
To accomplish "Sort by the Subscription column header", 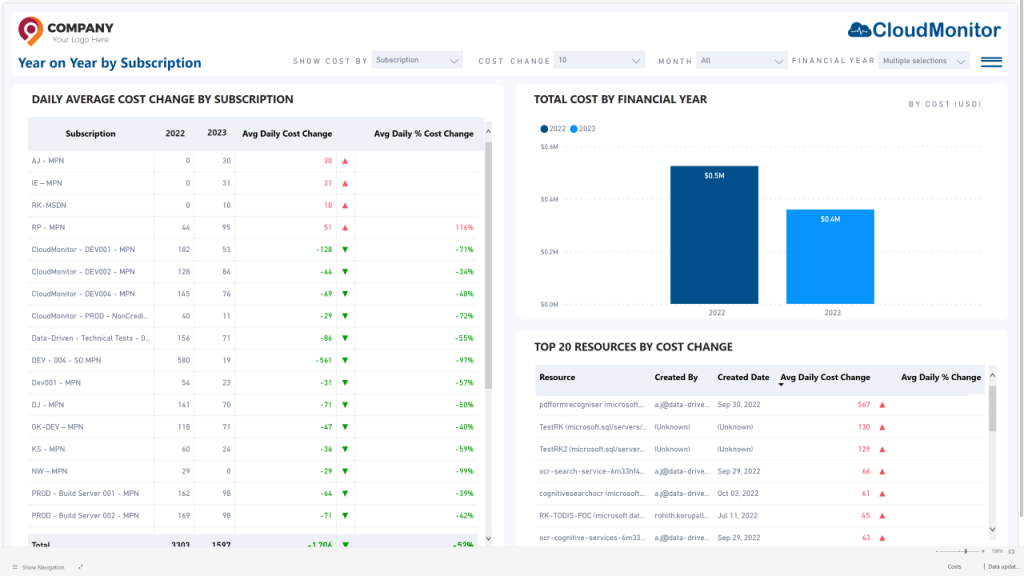I will [90, 134].
